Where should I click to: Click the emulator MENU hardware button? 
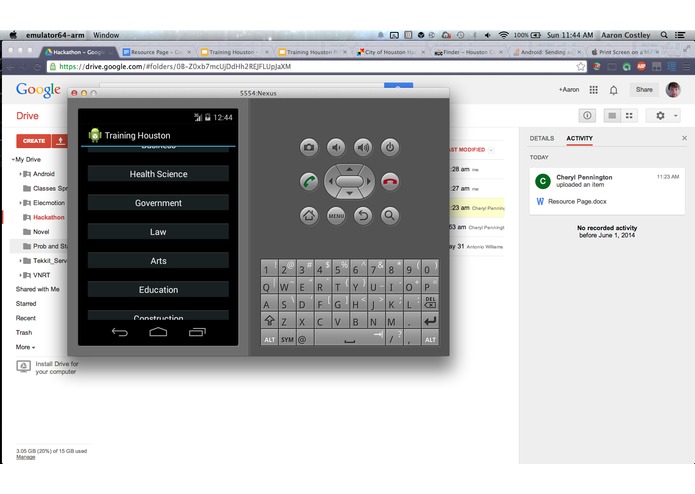point(336,216)
